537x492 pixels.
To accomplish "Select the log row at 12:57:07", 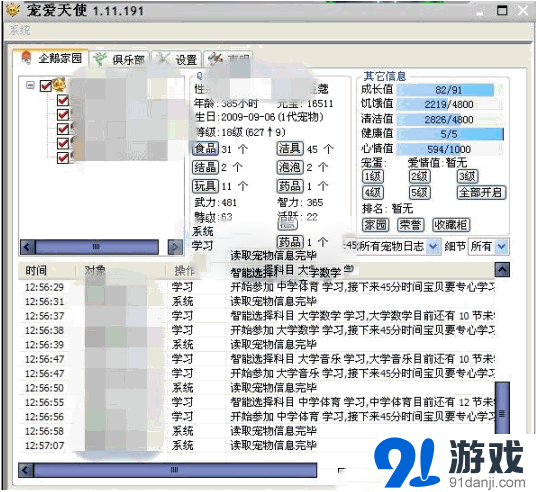I will pos(258,445).
